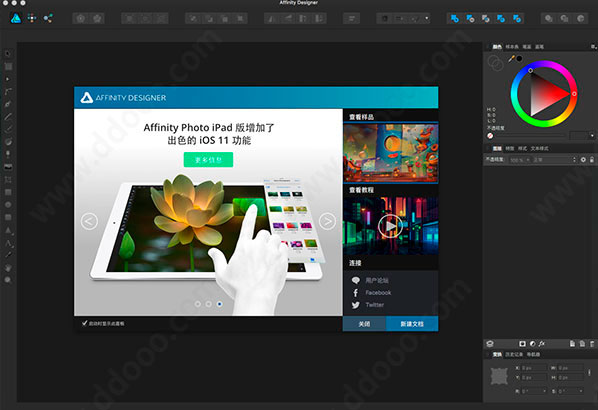Select the Artboard tool
Viewport: 598px width, 410px height.
[x=8, y=66]
